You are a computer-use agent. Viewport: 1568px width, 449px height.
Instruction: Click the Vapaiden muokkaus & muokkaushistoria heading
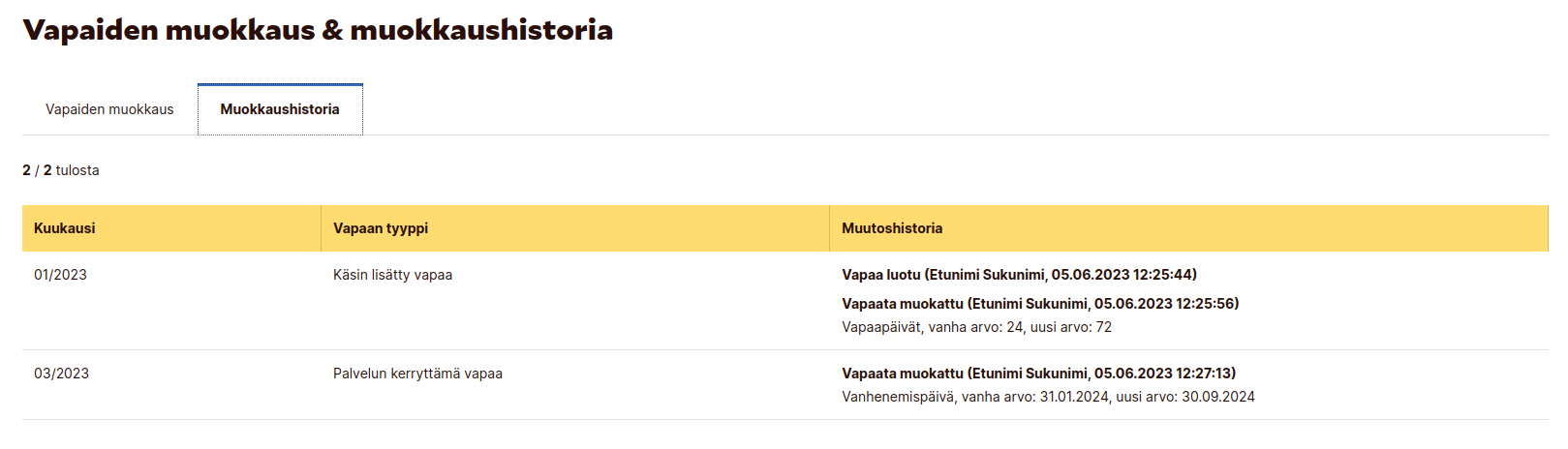coord(318,30)
